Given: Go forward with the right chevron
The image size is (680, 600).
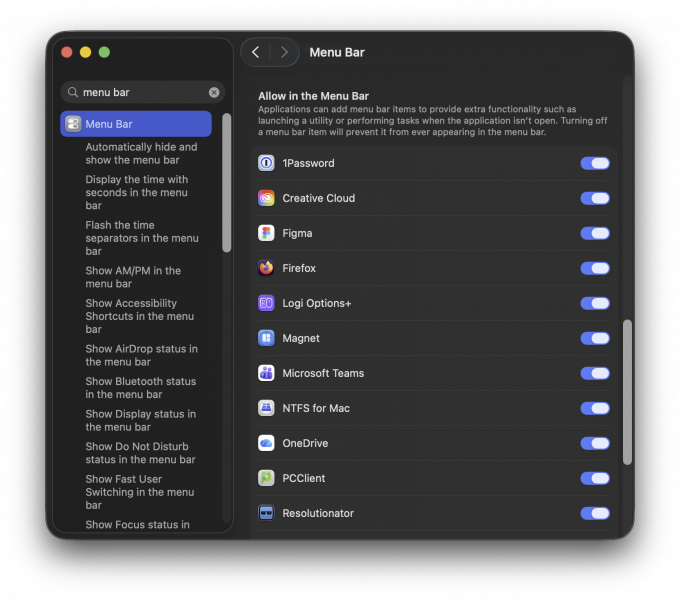Looking at the screenshot, I should coord(284,52).
